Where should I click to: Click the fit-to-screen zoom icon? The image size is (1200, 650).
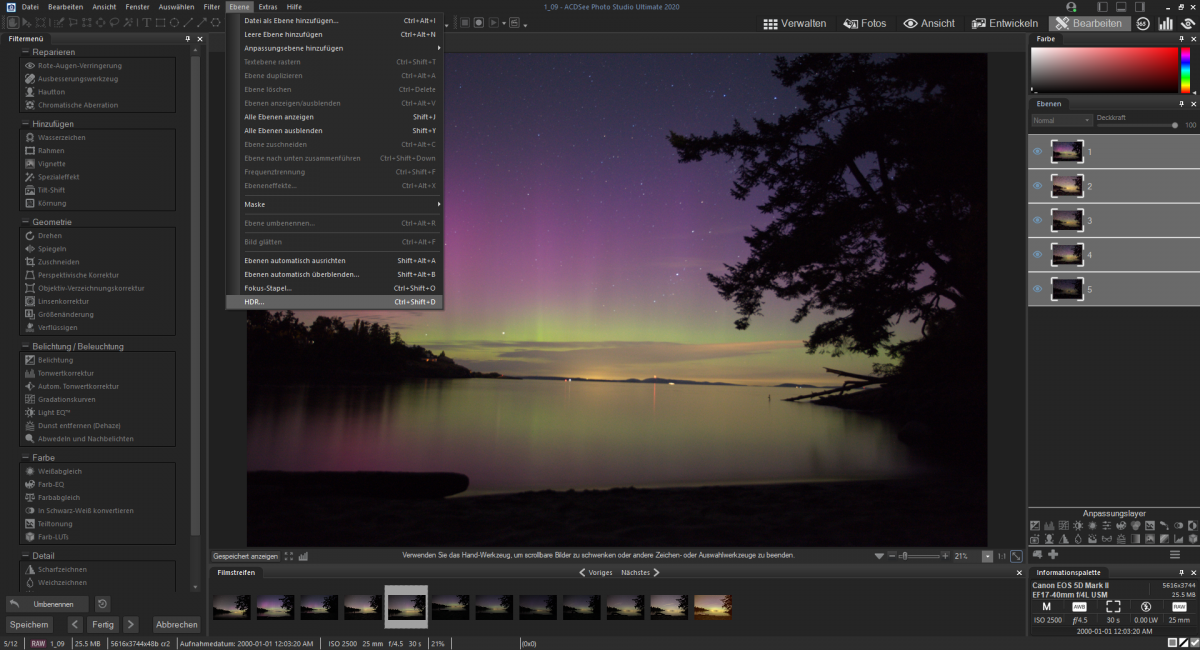[1016, 556]
